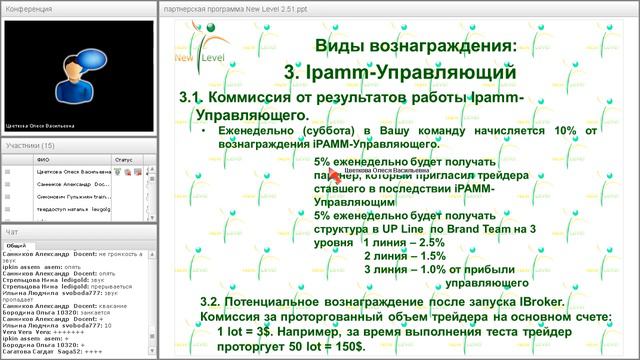
Task: Click slide line '1 линия – 2.5%'
Action: [x=404, y=242]
